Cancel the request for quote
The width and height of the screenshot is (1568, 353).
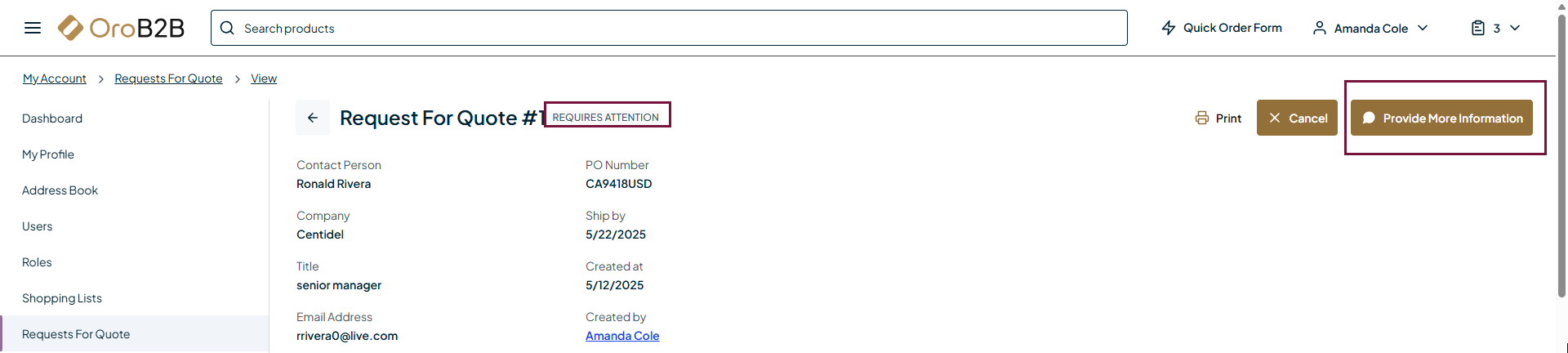point(1297,118)
